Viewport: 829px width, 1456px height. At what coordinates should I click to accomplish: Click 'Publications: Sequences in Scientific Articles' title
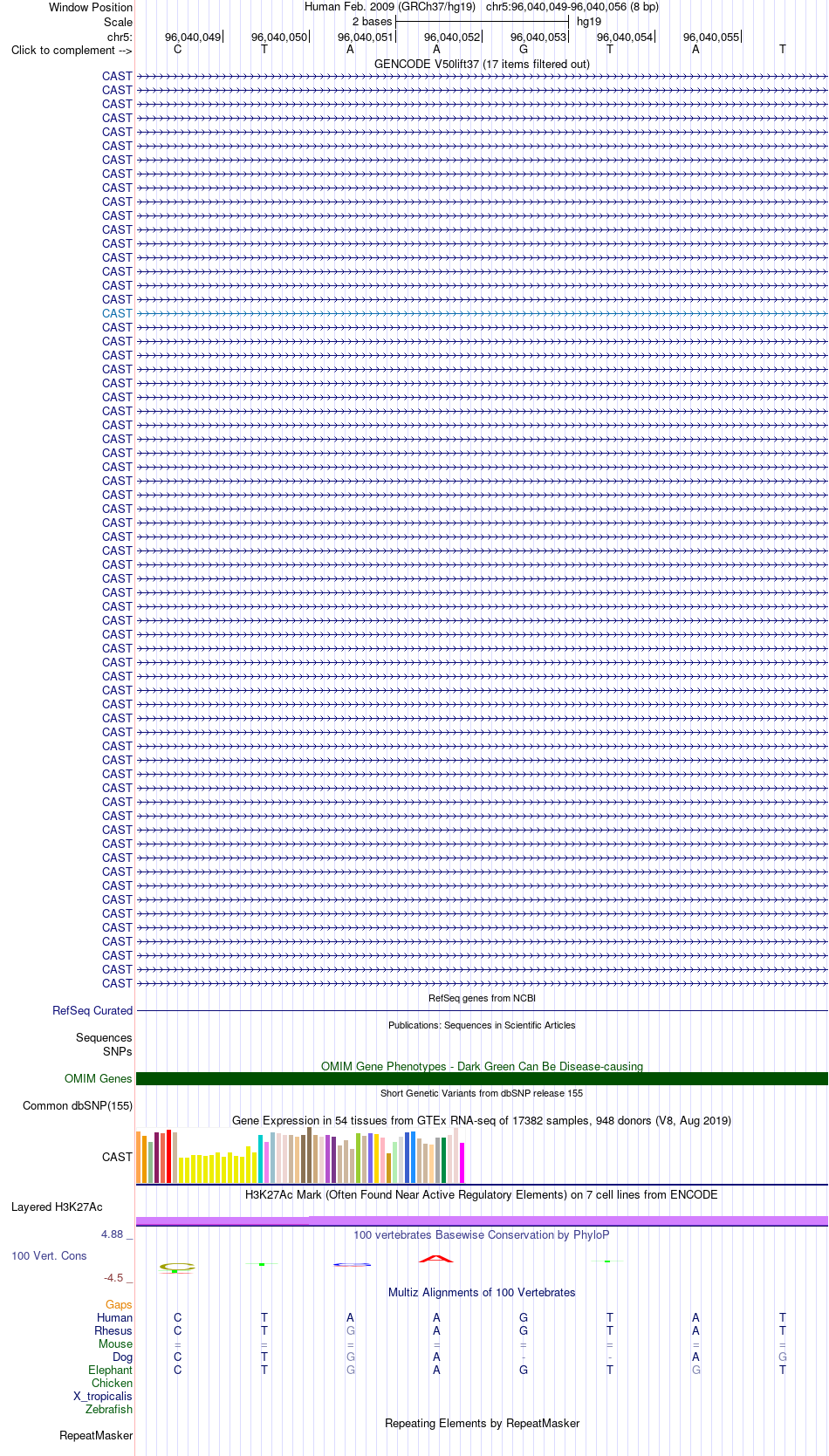coord(482,1025)
